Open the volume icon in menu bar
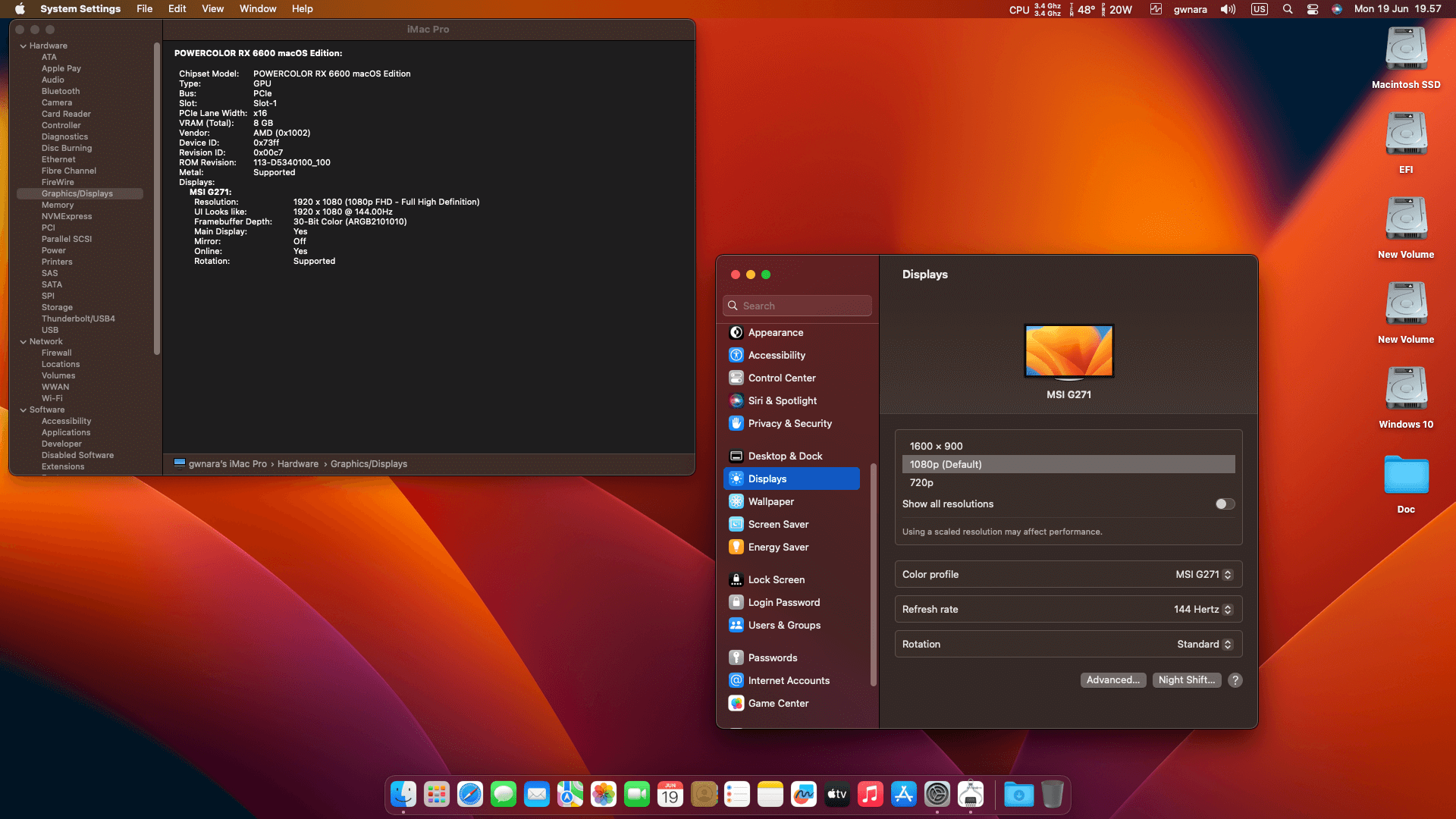 pyautogui.click(x=1228, y=9)
